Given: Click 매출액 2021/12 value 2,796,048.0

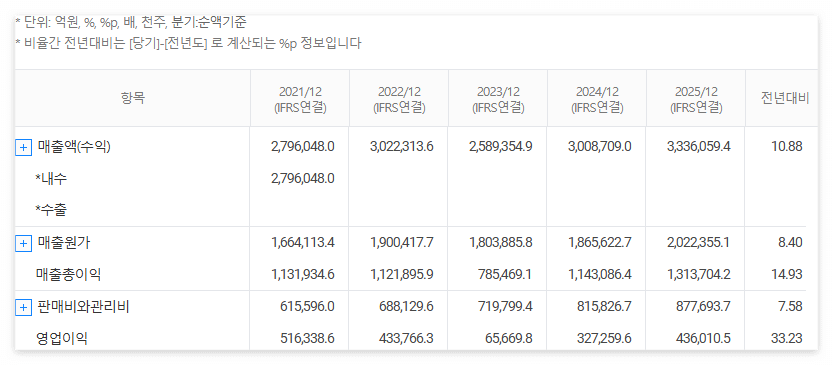Looking at the screenshot, I should point(303,147).
